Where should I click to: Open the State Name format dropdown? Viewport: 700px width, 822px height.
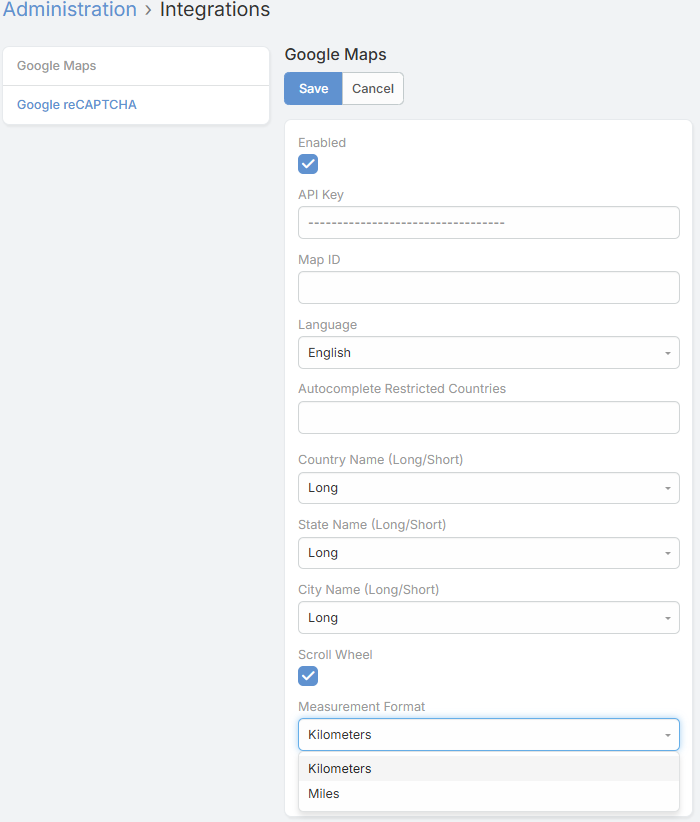pyautogui.click(x=488, y=553)
